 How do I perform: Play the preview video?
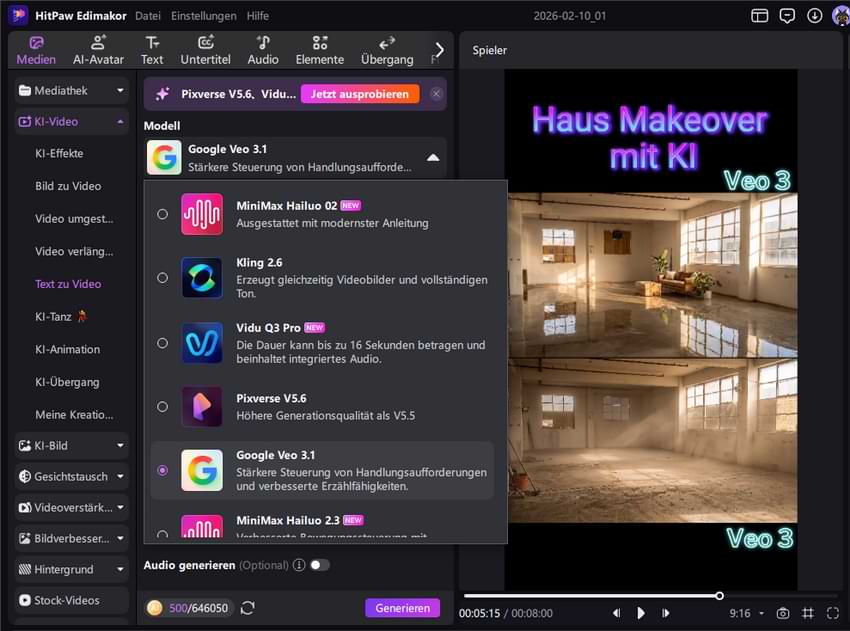(641, 613)
